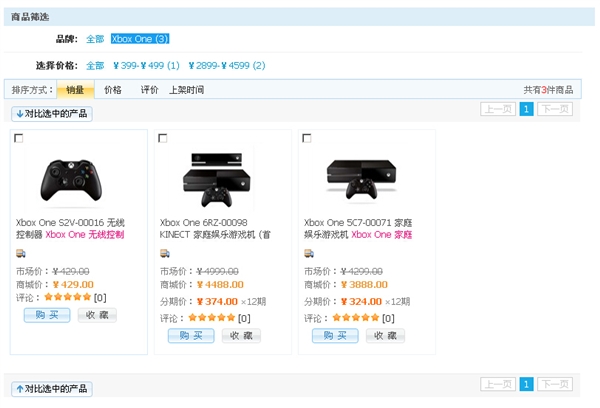600x408 pixels.
Task: Click the top page 1 button
Action: point(527,109)
